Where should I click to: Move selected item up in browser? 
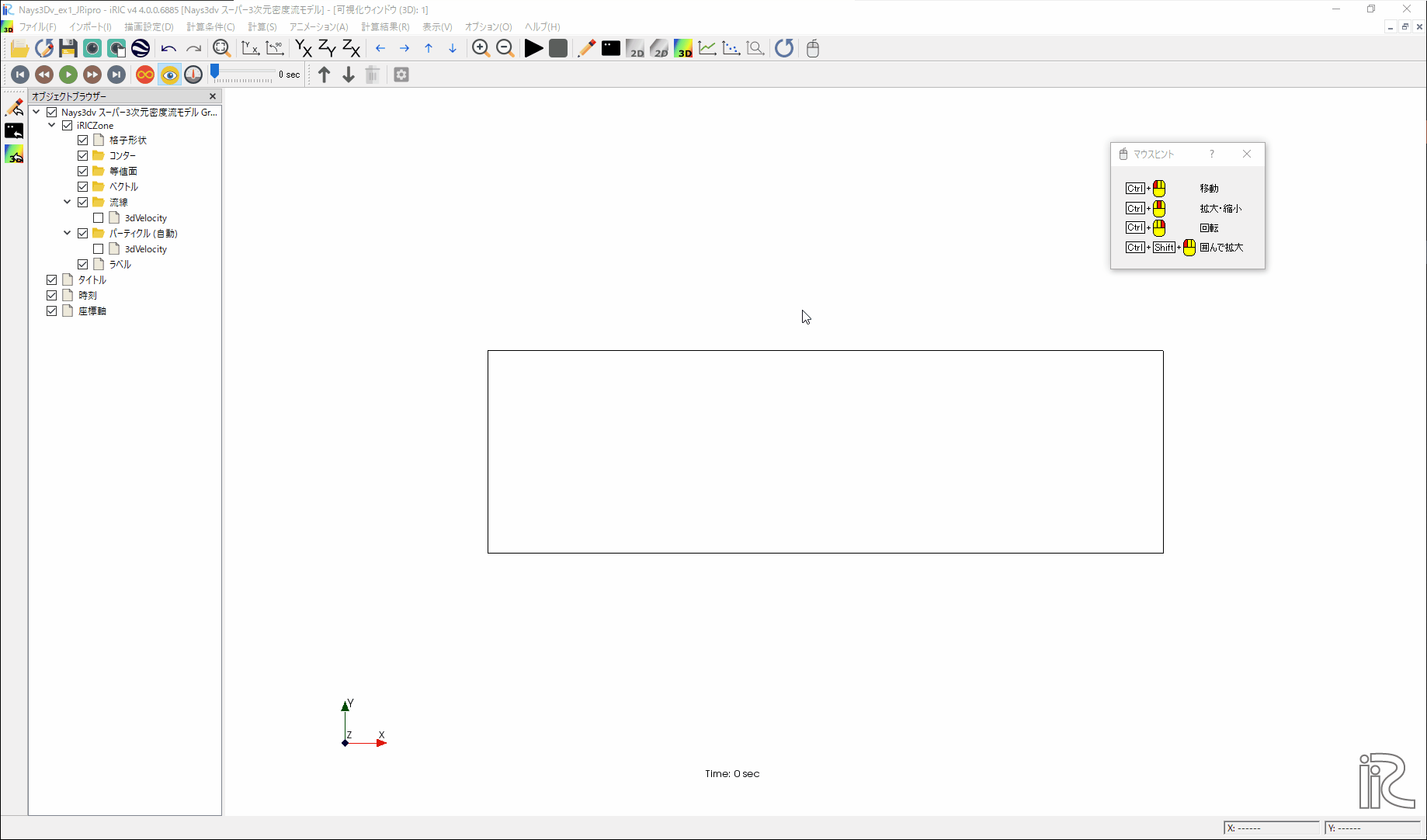pyautogui.click(x=325, y=75)
